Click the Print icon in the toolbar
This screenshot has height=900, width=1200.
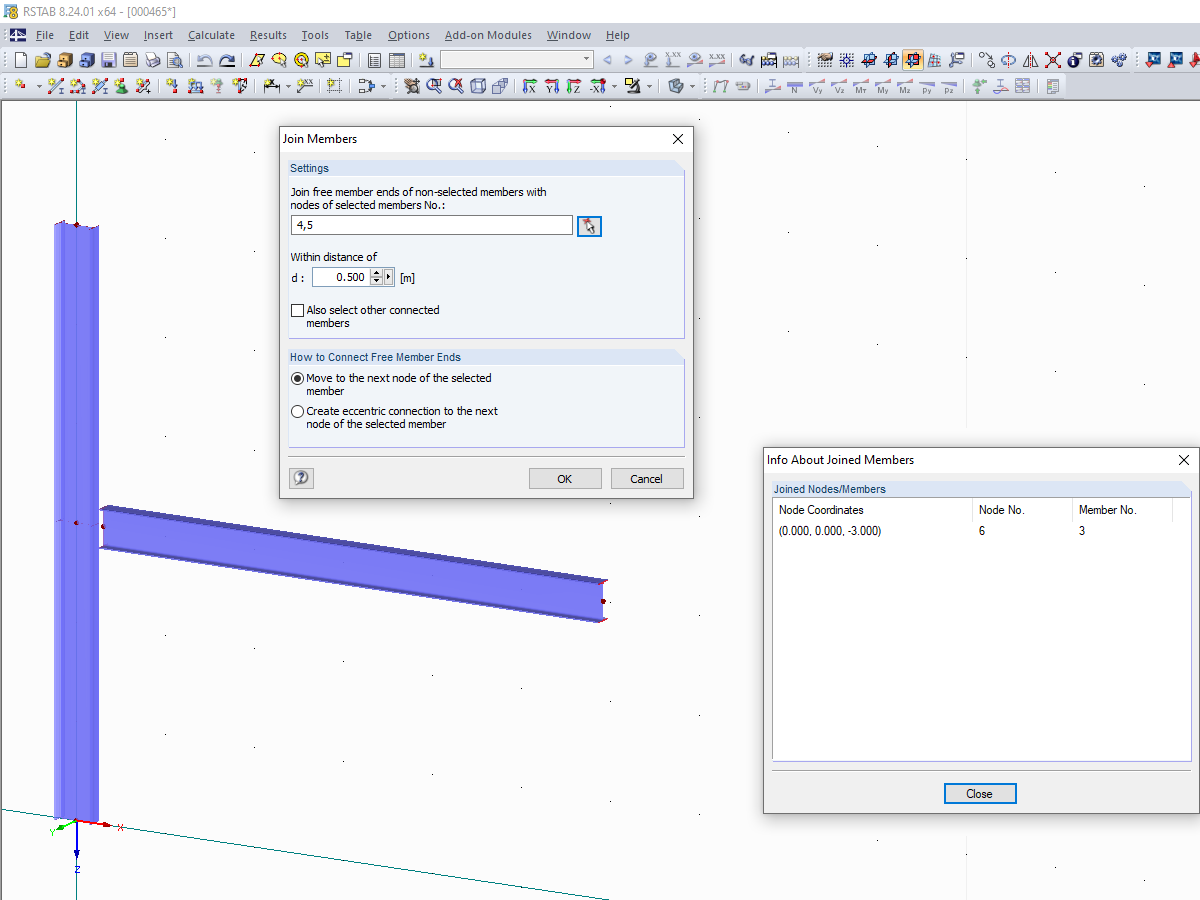tap(153, 60)
